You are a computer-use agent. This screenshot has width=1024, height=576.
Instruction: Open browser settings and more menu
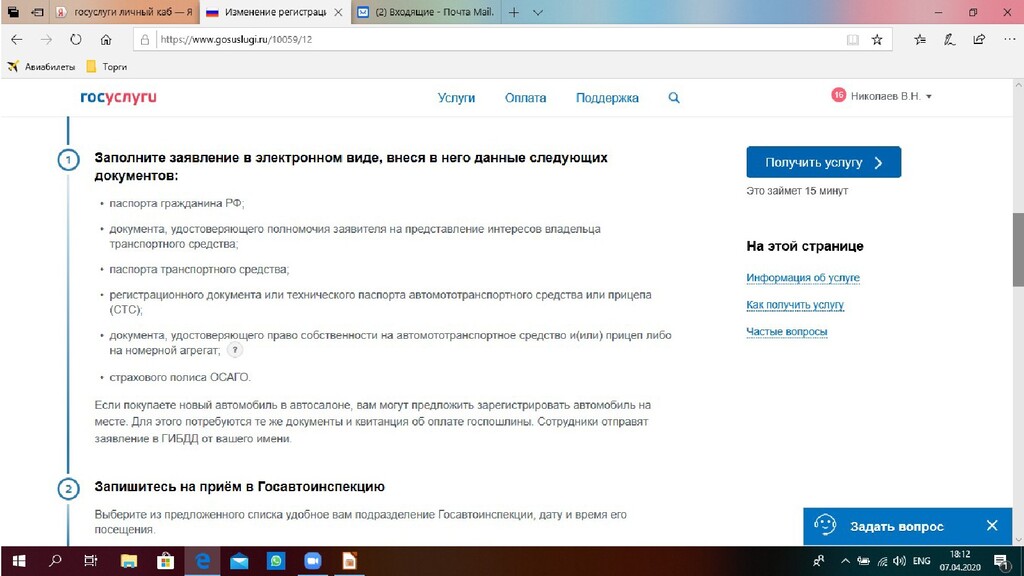click(x=1009, y=40)
